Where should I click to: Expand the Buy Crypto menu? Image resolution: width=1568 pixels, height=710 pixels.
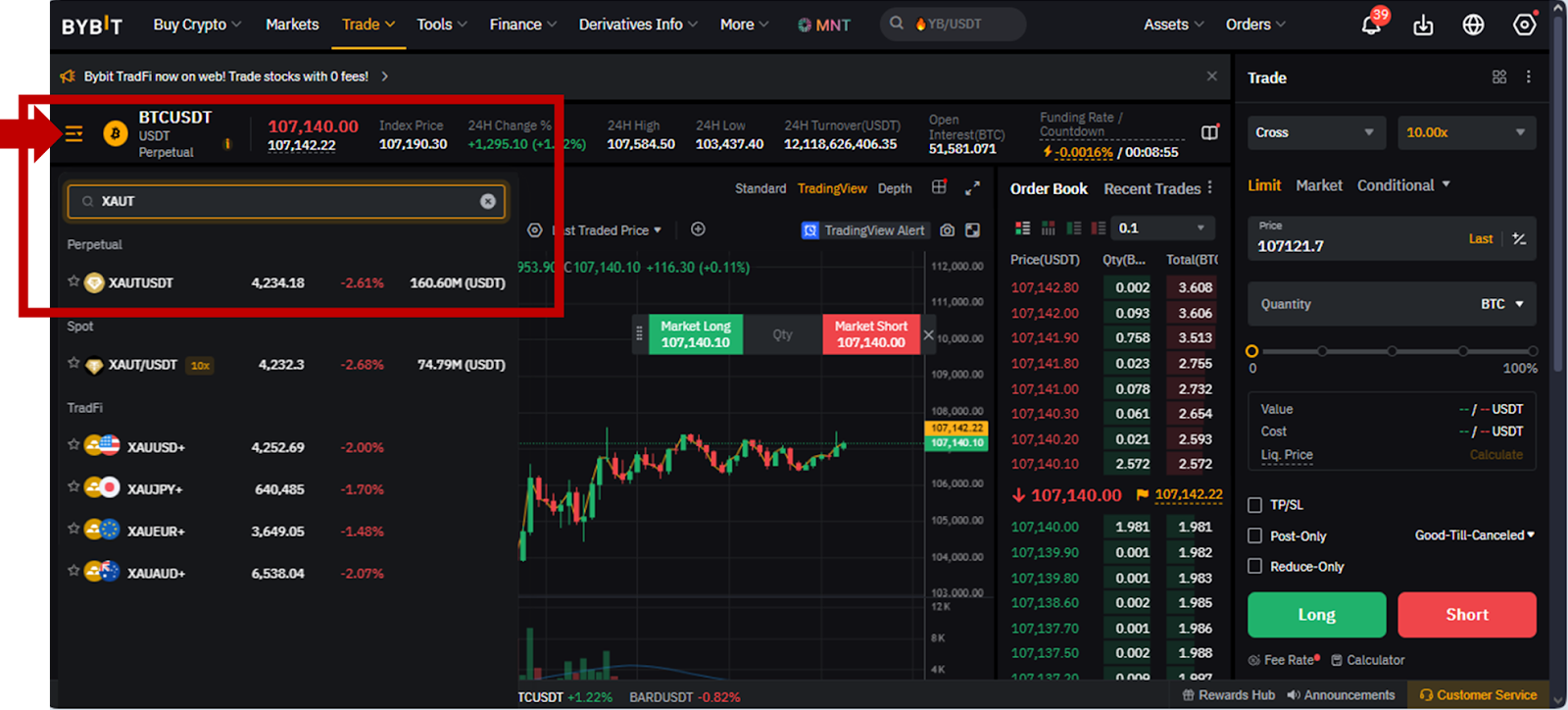(x=197, y=25)
